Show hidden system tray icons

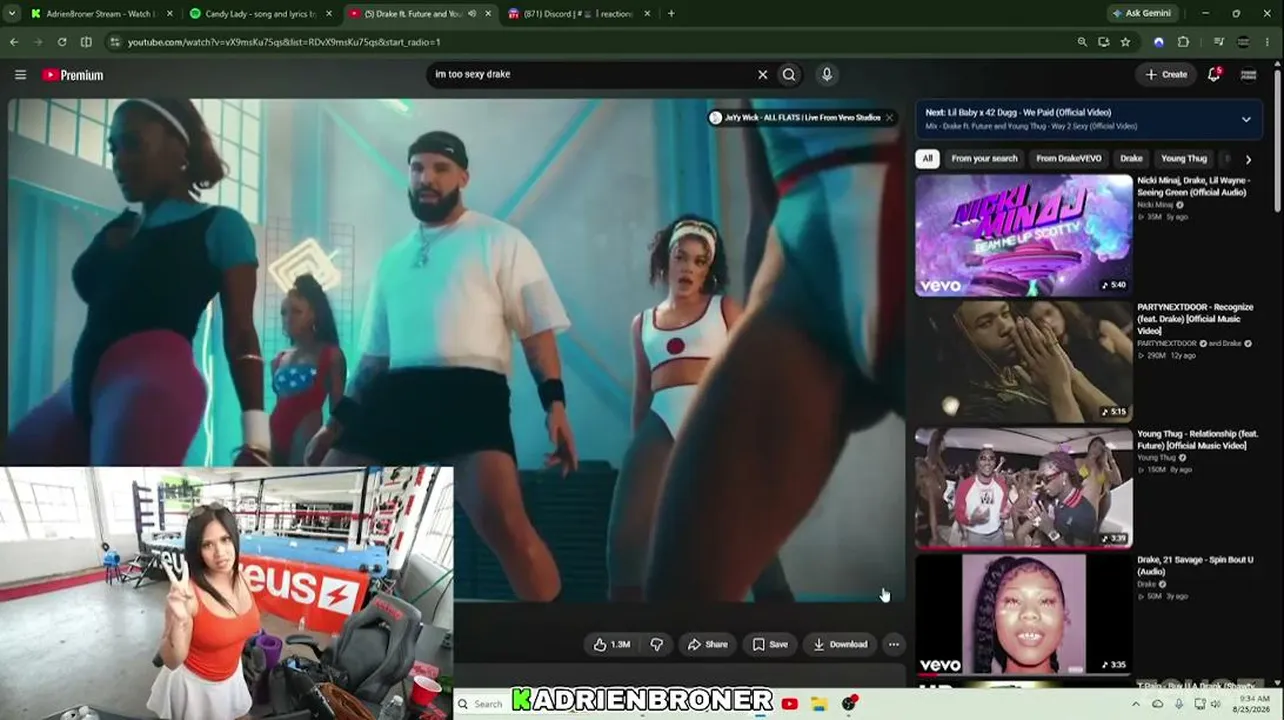(x=1136, y=704)
